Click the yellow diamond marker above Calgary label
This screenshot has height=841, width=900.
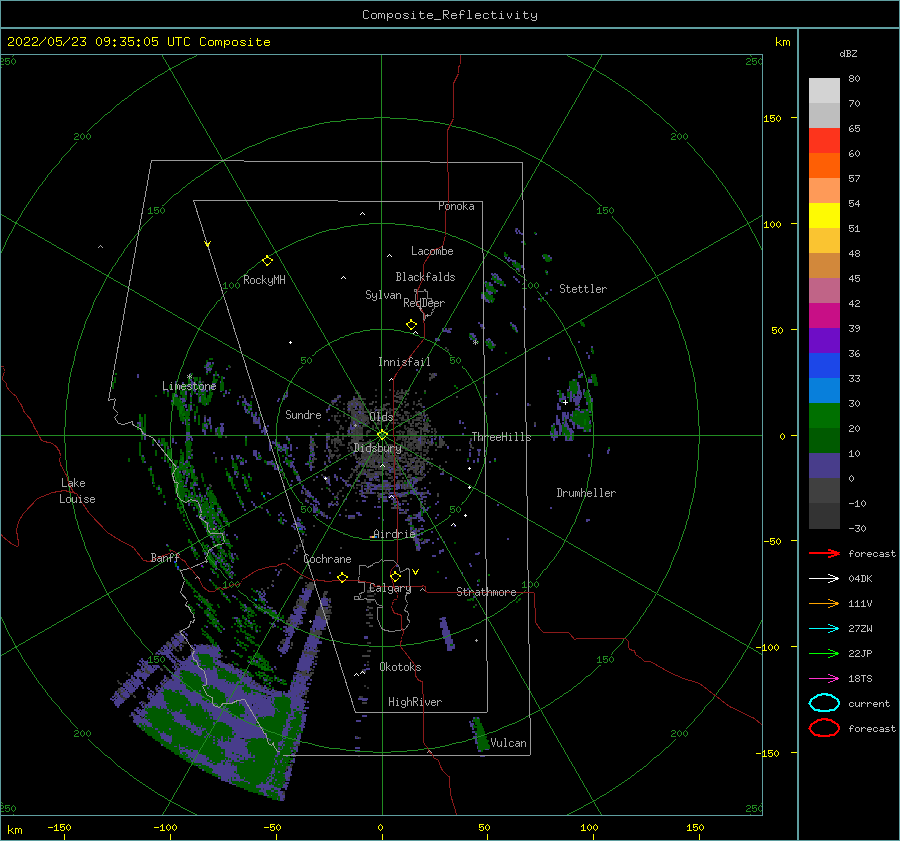[395, 576]
